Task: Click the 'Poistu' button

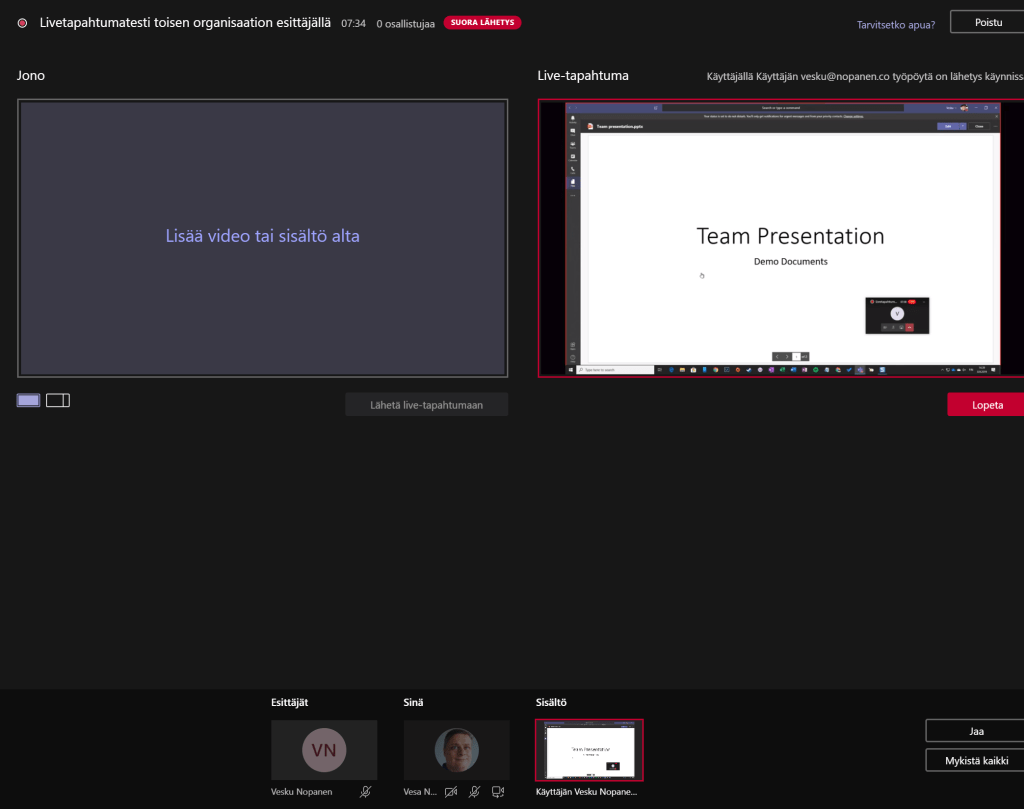Action: pos(988,22)
